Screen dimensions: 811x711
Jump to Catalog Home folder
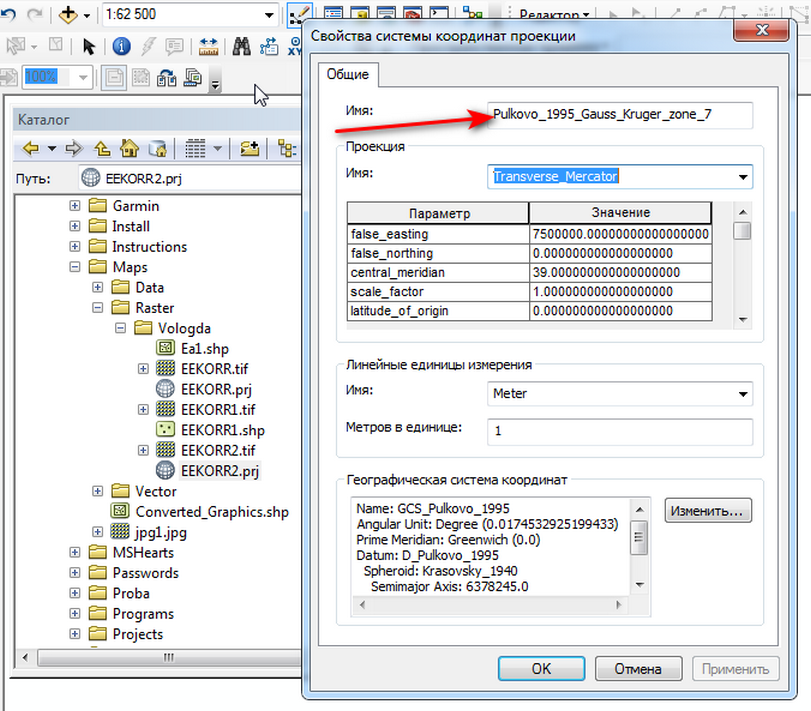pyautogui.click(x=129, y=148)
